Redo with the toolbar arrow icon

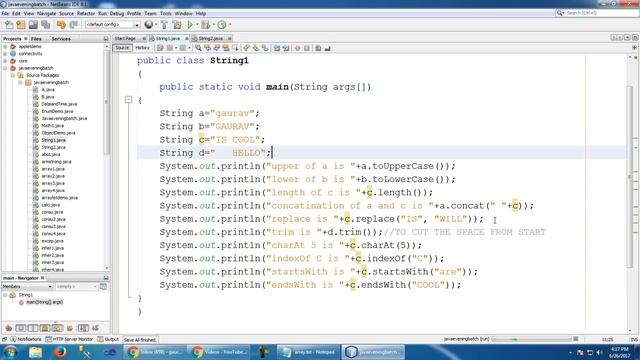point(73,25)
